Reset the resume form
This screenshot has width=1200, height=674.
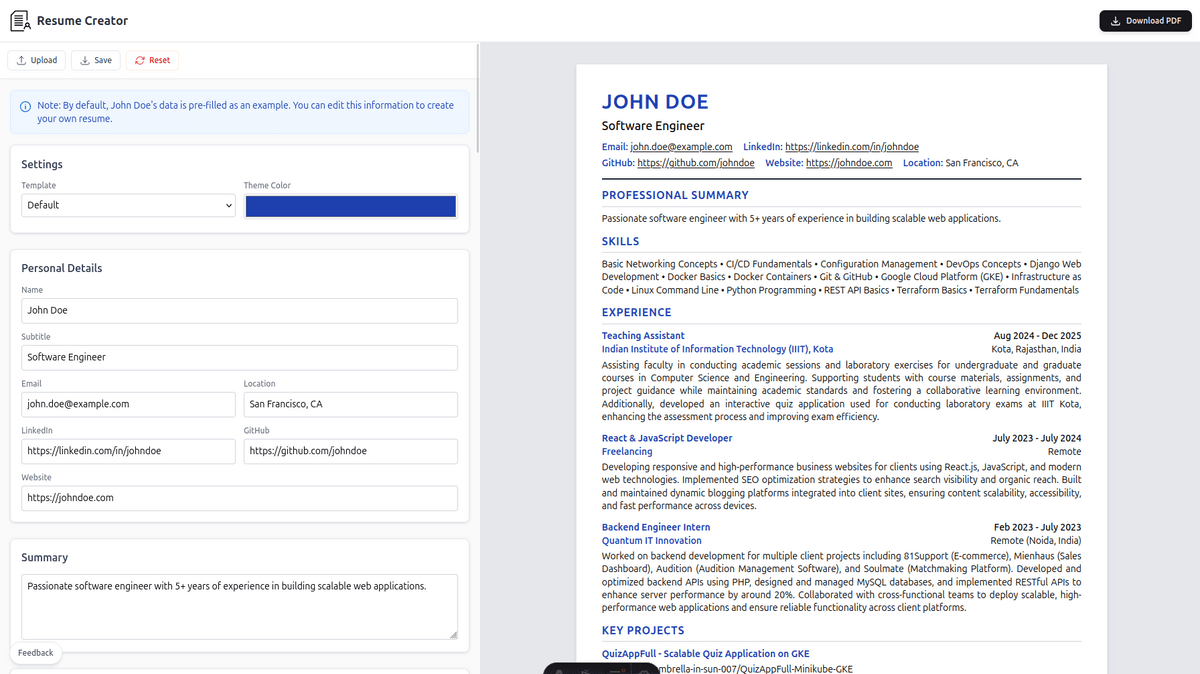(152, 60)
